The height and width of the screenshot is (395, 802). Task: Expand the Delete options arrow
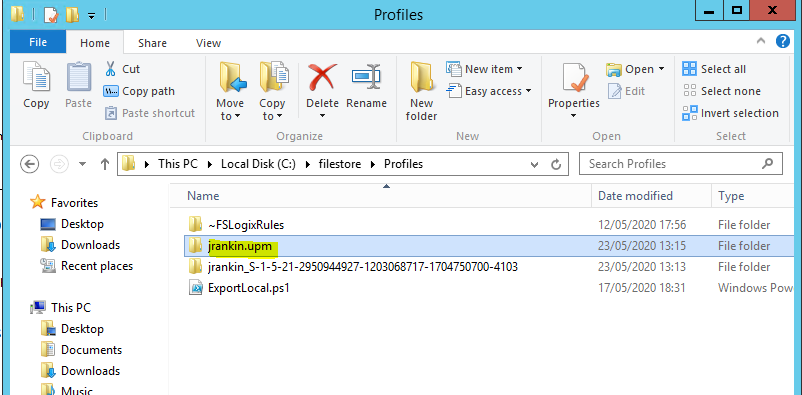click(x=322, y=116)
